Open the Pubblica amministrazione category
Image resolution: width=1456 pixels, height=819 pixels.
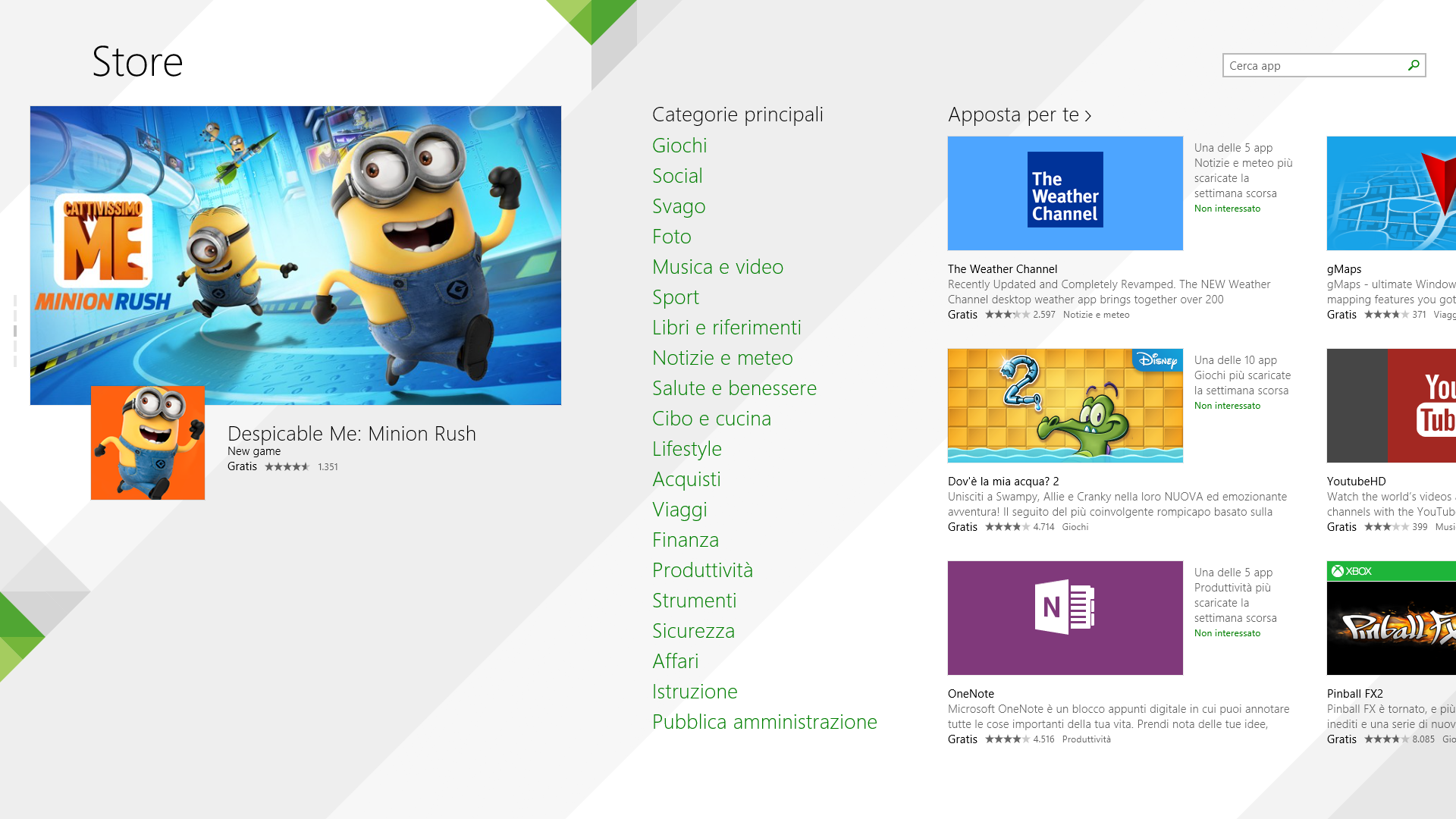pyautogui.click(x=764, y=722)
